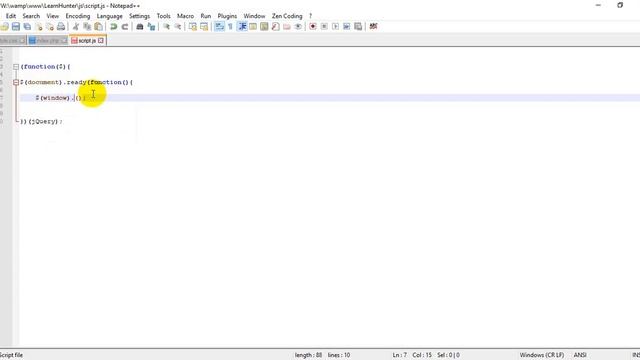640x360 pixels.
Task: Open the Encoding menu
Action: pyautogui.click(x=78, y=16)
